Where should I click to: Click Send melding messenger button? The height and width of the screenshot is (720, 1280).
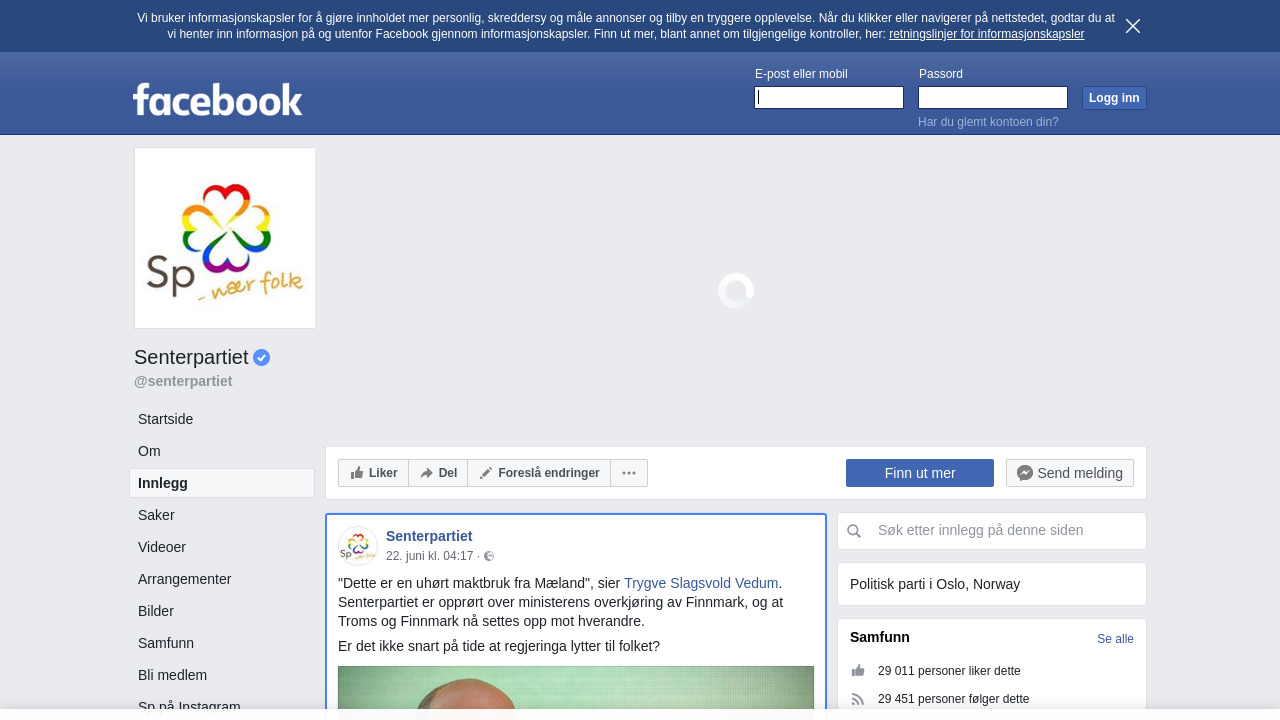tap(1070, 473)
